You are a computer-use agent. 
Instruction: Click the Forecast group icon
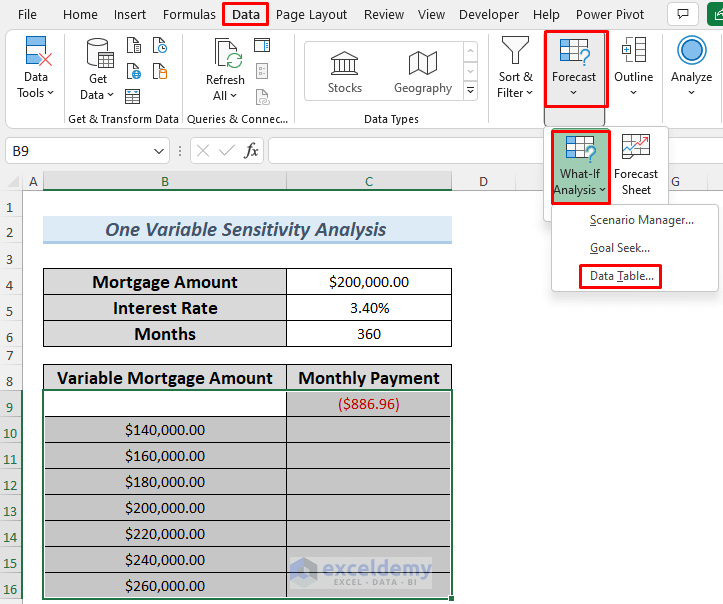click(574, 52)
